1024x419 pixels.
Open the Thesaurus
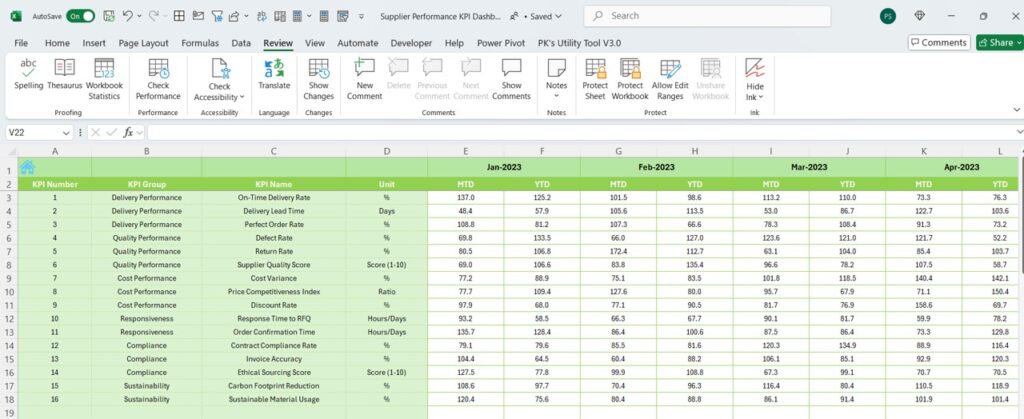[x=65, y=74]
